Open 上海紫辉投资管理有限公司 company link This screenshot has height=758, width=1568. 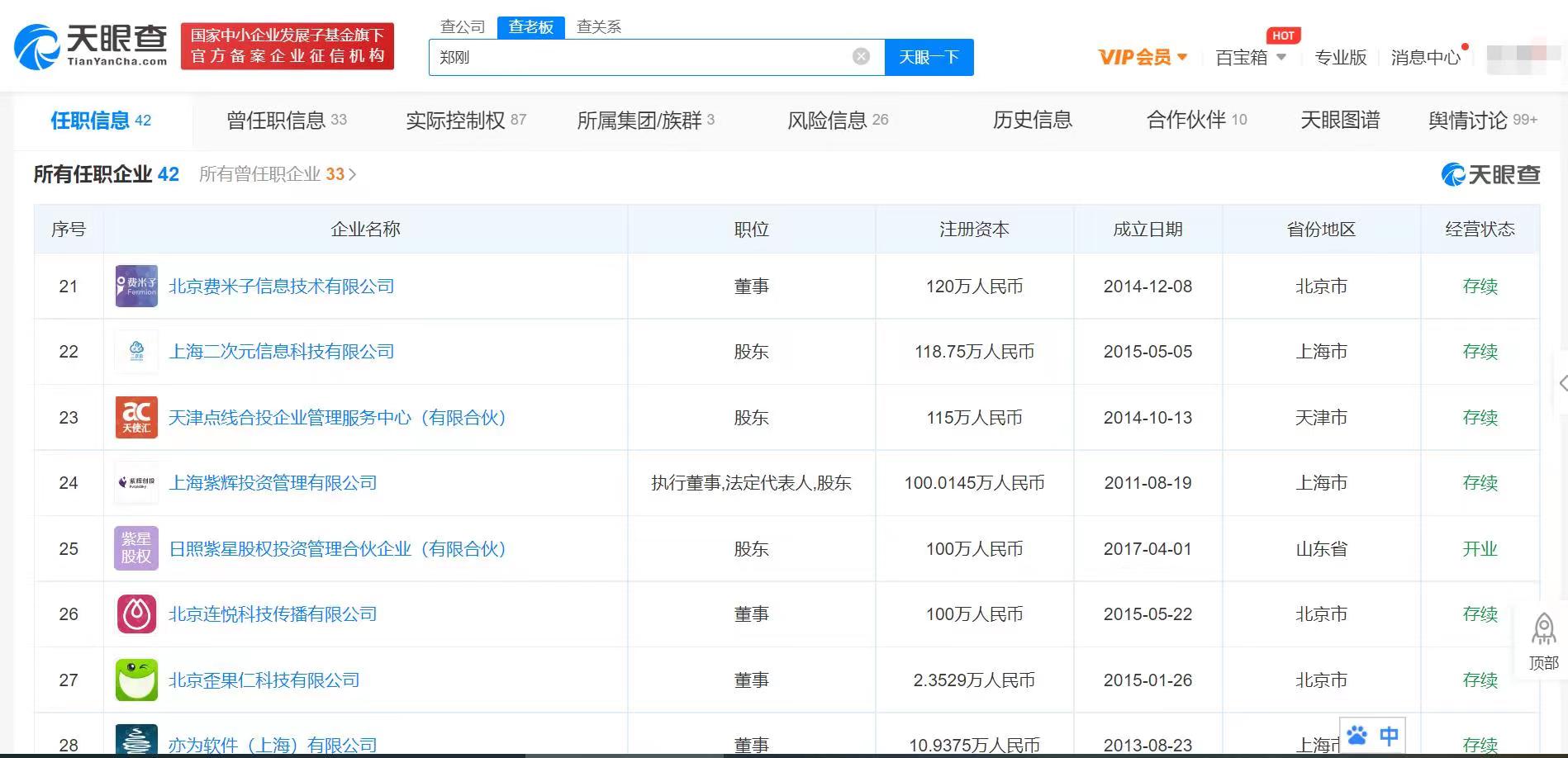click(x=273, y=483)
